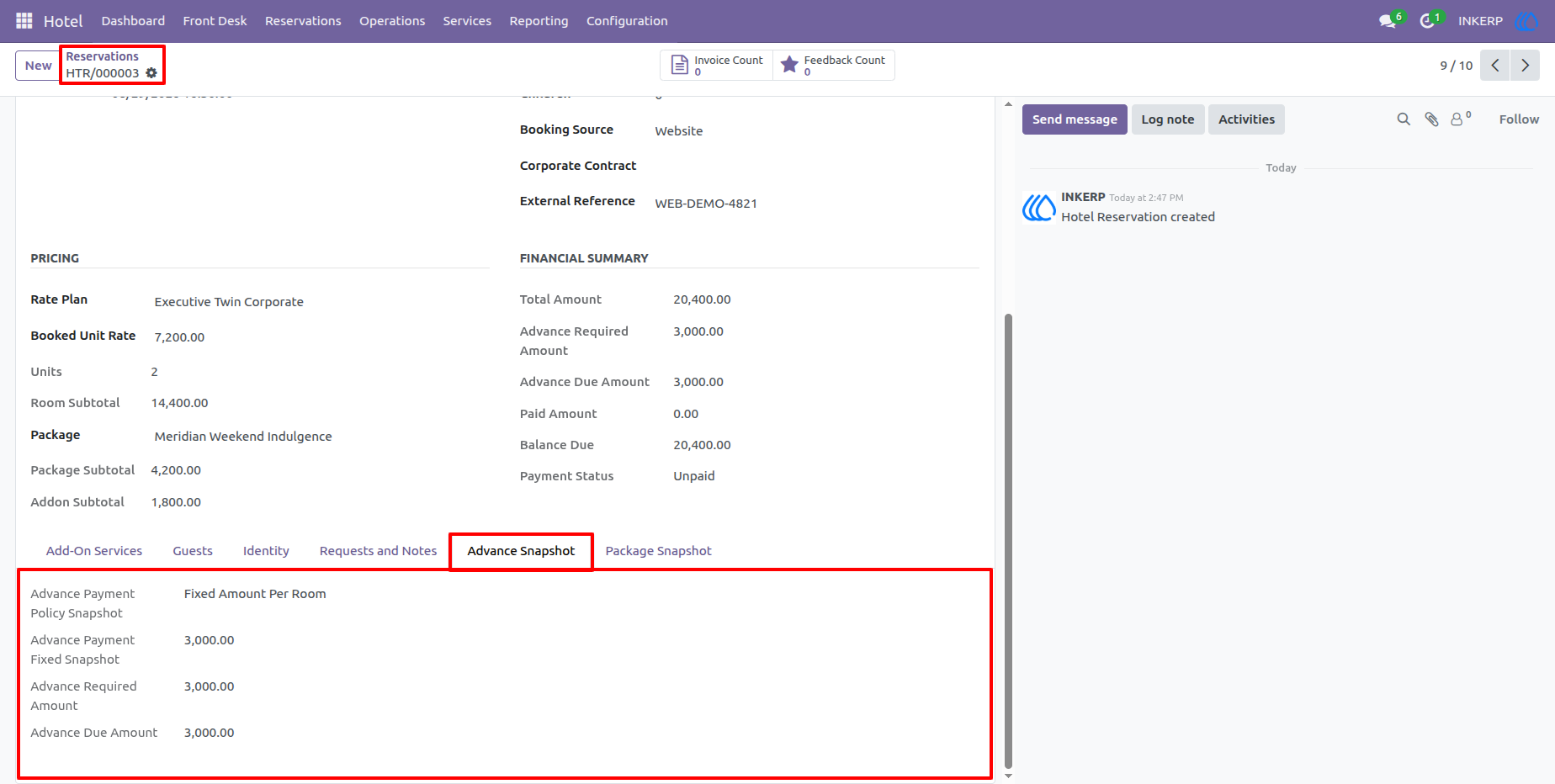
Task: Click the New button
Action: click(x=38, y=66)
